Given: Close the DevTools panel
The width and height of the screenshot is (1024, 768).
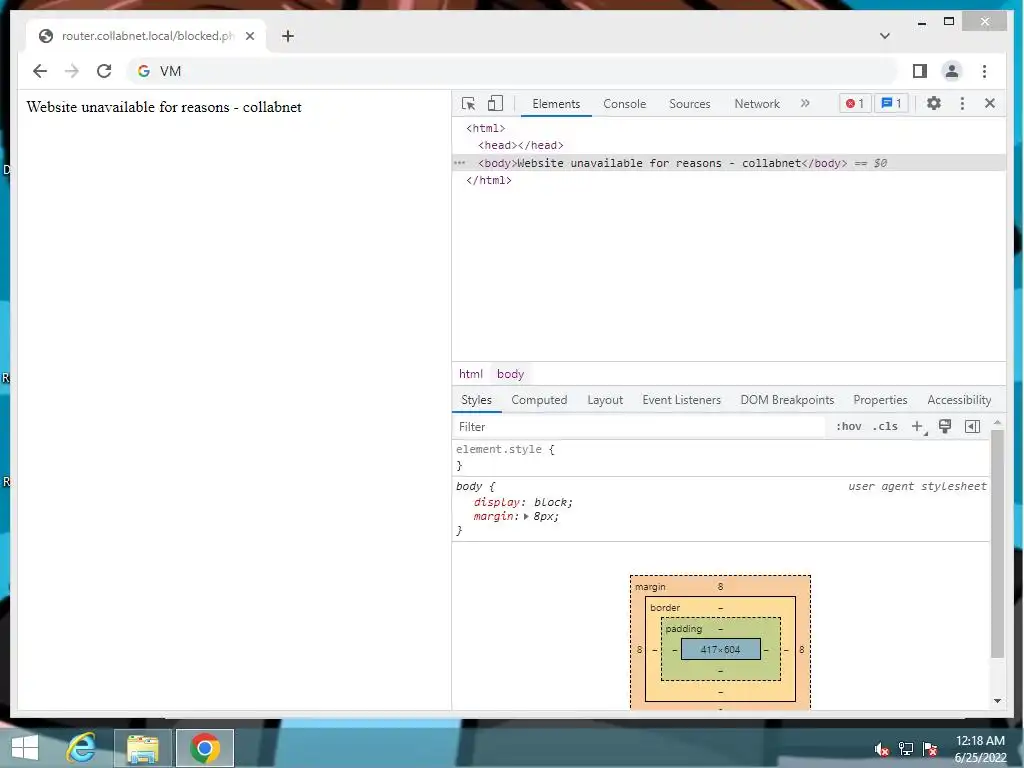Looking at the screenshot, I should 989,103.
